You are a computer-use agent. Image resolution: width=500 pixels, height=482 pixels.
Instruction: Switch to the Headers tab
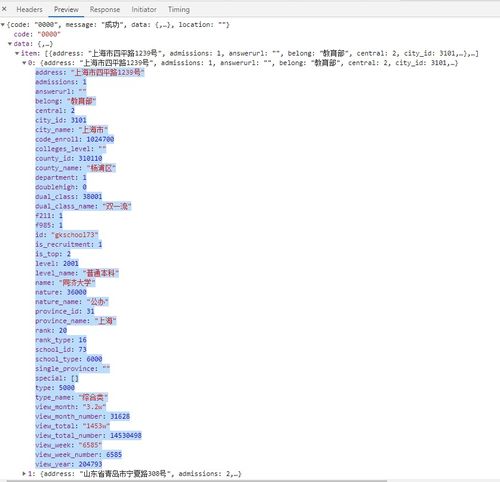[x=29, y=9]
